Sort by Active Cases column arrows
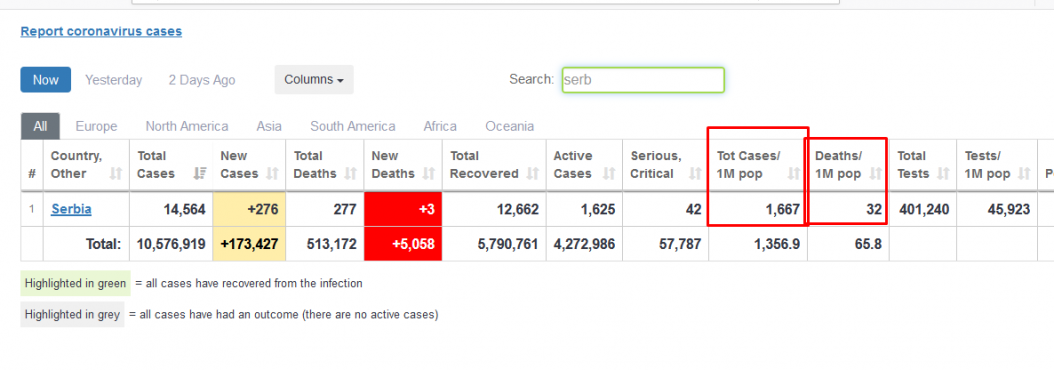 tap(610, 174)
